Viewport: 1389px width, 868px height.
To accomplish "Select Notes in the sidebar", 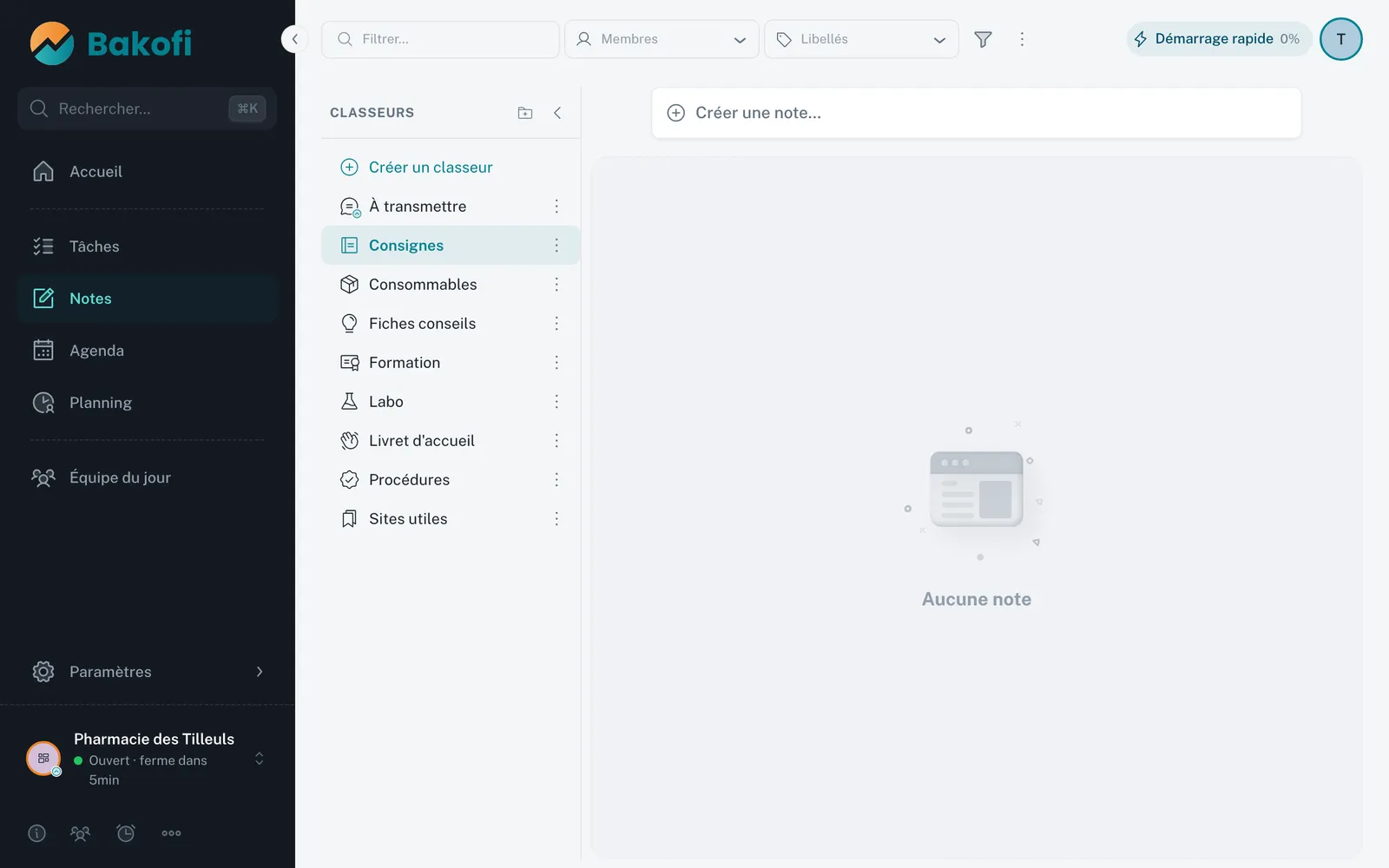I will [x=148, y=299].
